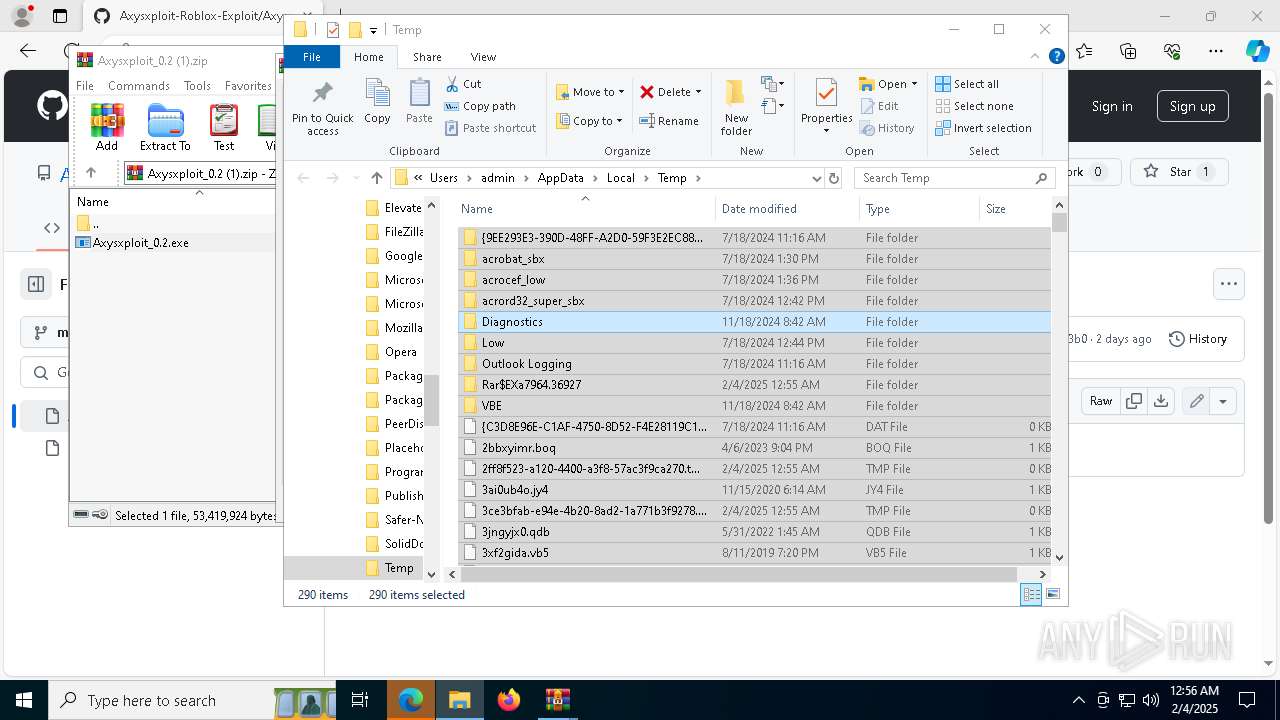Switch to the Share tab
This screenshot has width=1280, height=720.
coord(427,57)
